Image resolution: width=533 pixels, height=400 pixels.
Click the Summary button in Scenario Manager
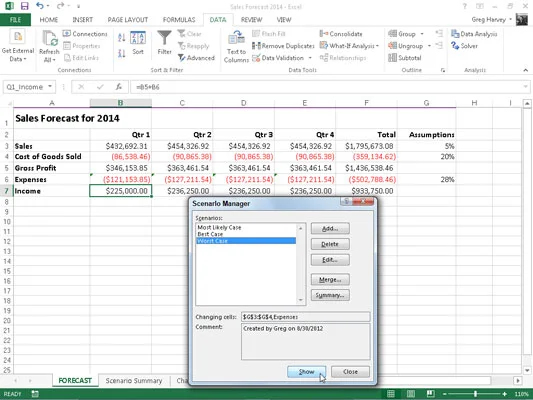(330, 295)
